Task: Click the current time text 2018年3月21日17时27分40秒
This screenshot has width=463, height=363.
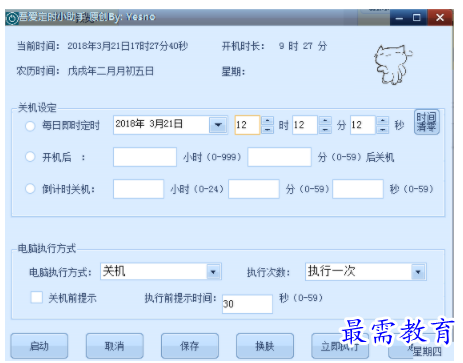Action: 128,46
